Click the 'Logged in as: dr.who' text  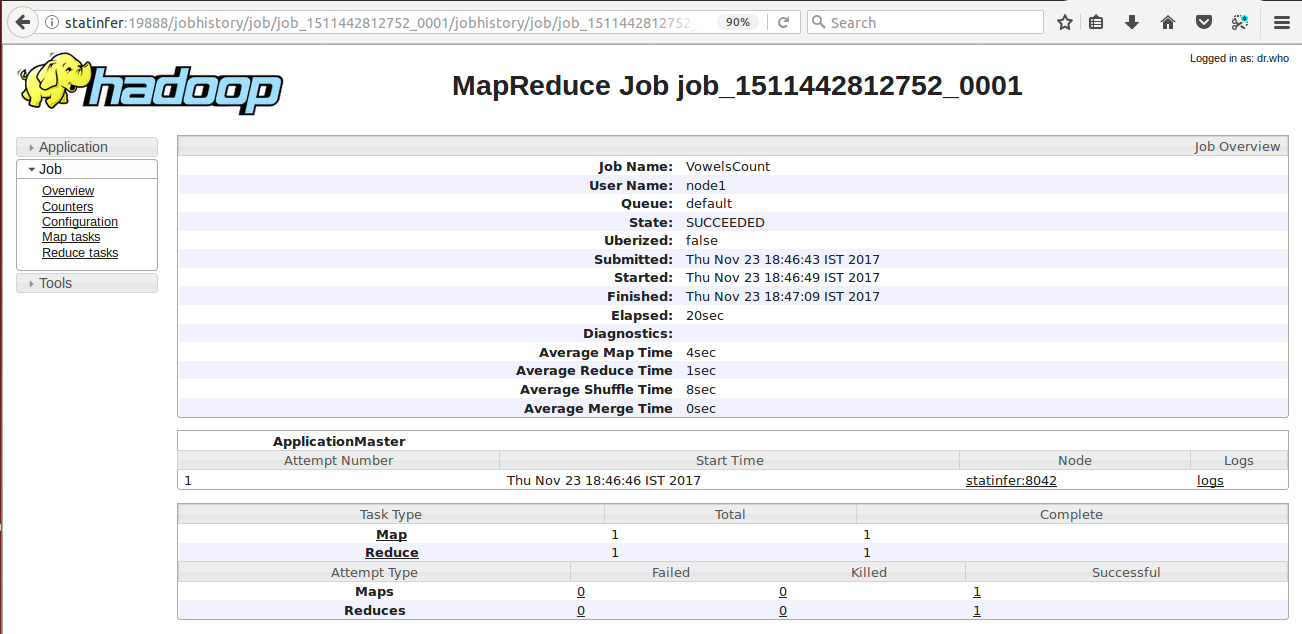[x=1239, y=58]
